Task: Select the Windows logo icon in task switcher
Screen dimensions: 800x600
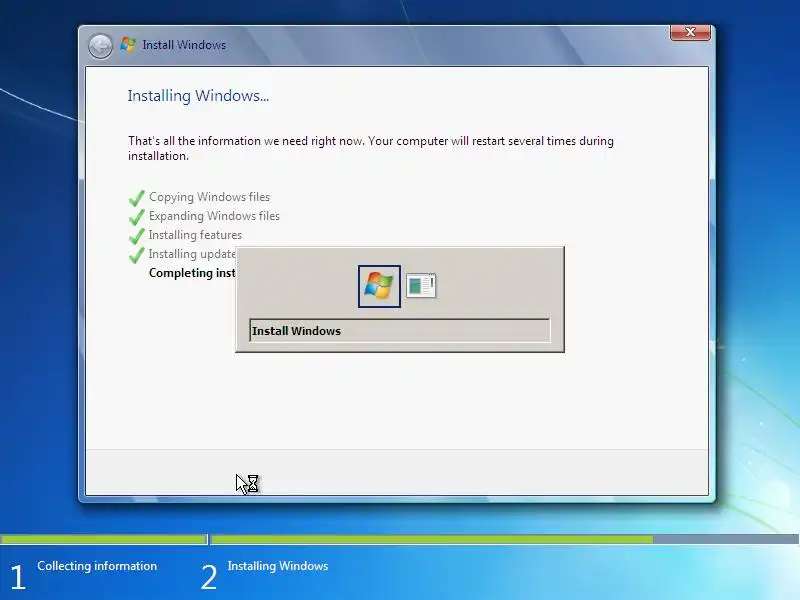Action: pos(379,286)
